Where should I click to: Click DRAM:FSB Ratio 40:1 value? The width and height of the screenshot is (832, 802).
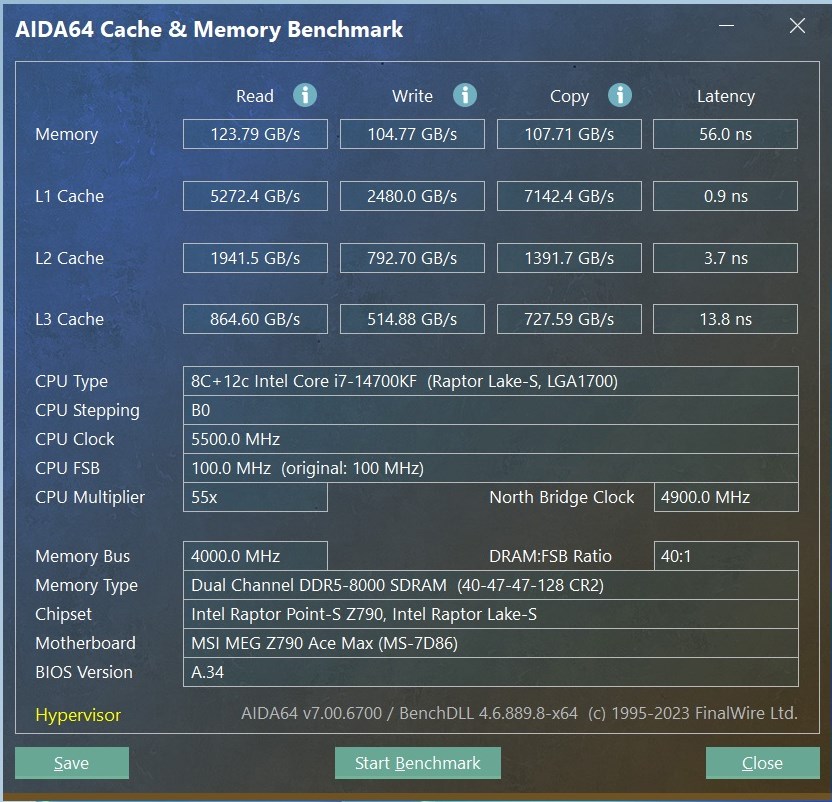coord(726,556)
